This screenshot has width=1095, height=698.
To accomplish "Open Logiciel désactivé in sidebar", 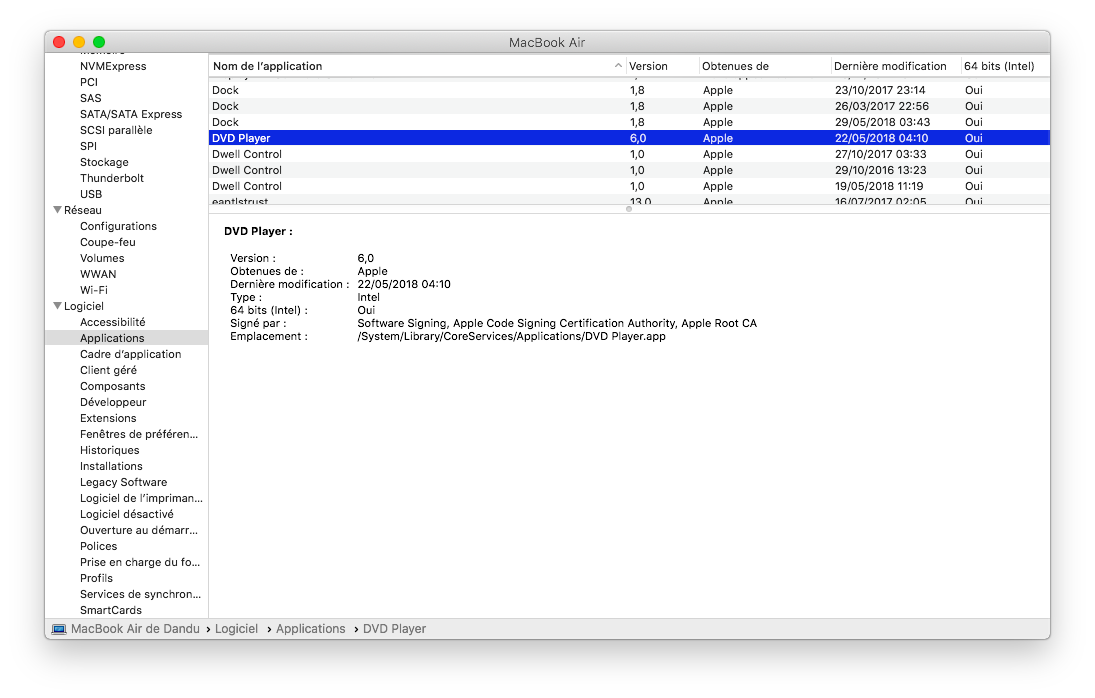I will point(126,515).
